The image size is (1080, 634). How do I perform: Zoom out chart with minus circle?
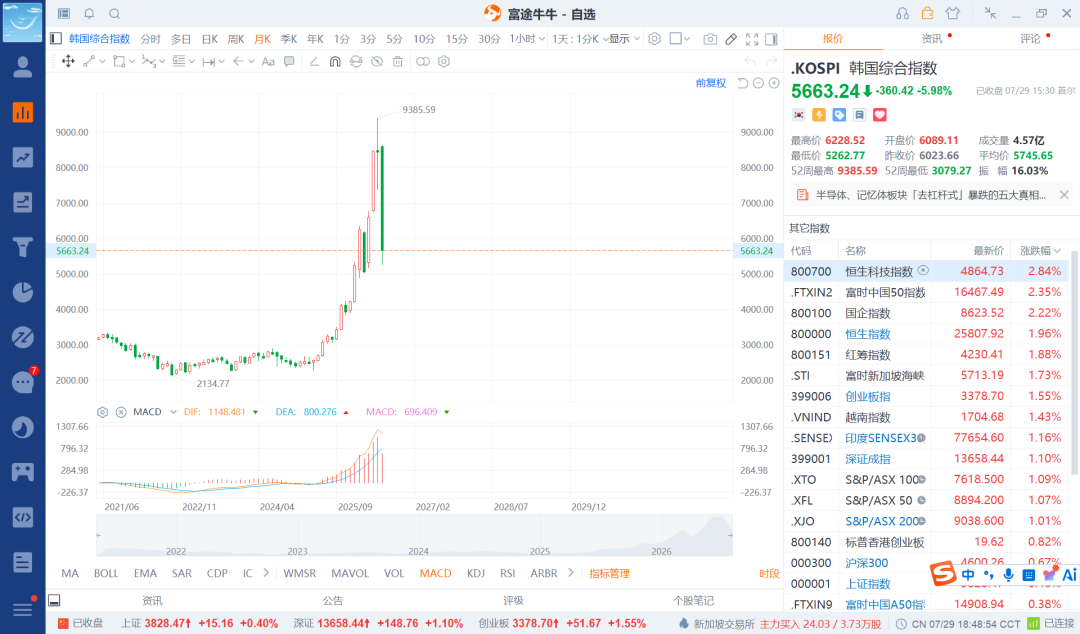coord(758,83)
